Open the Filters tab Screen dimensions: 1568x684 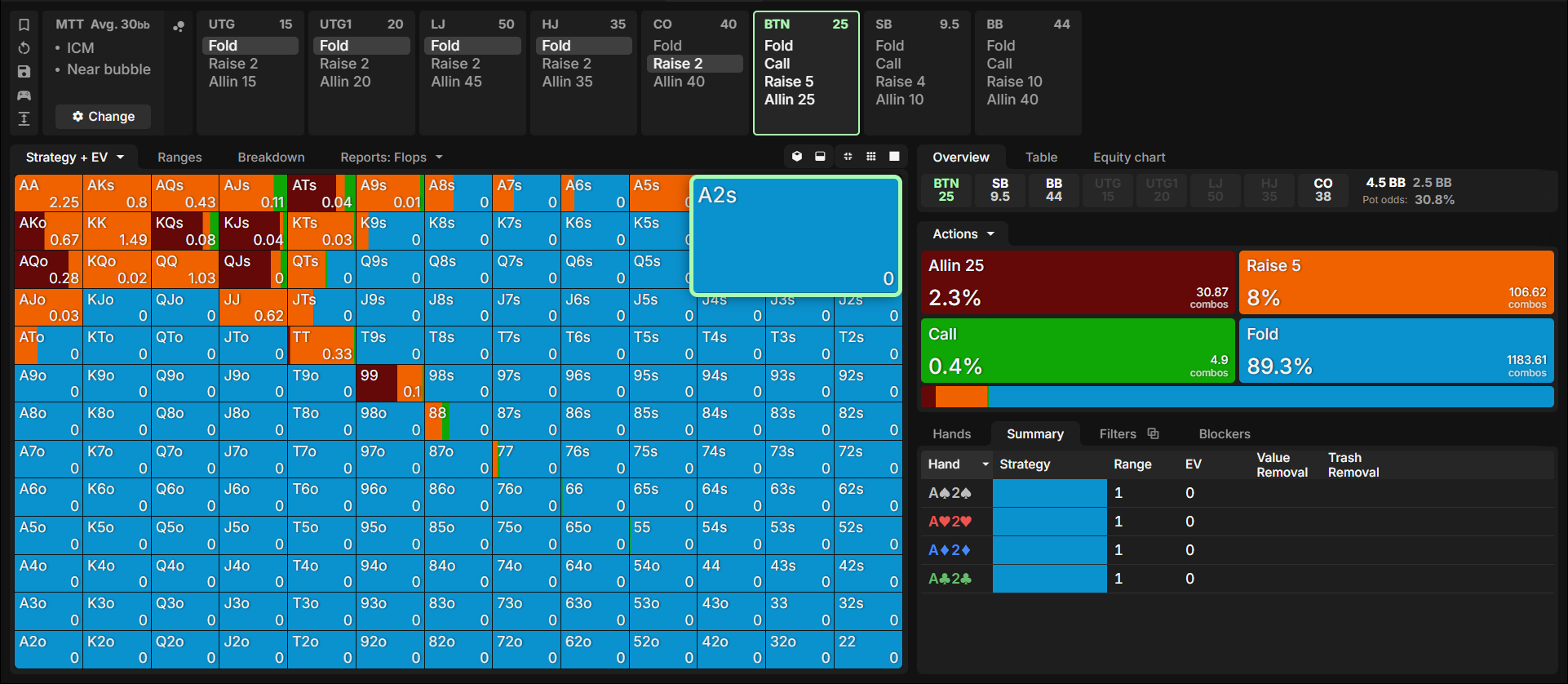tap(1118, 434)
